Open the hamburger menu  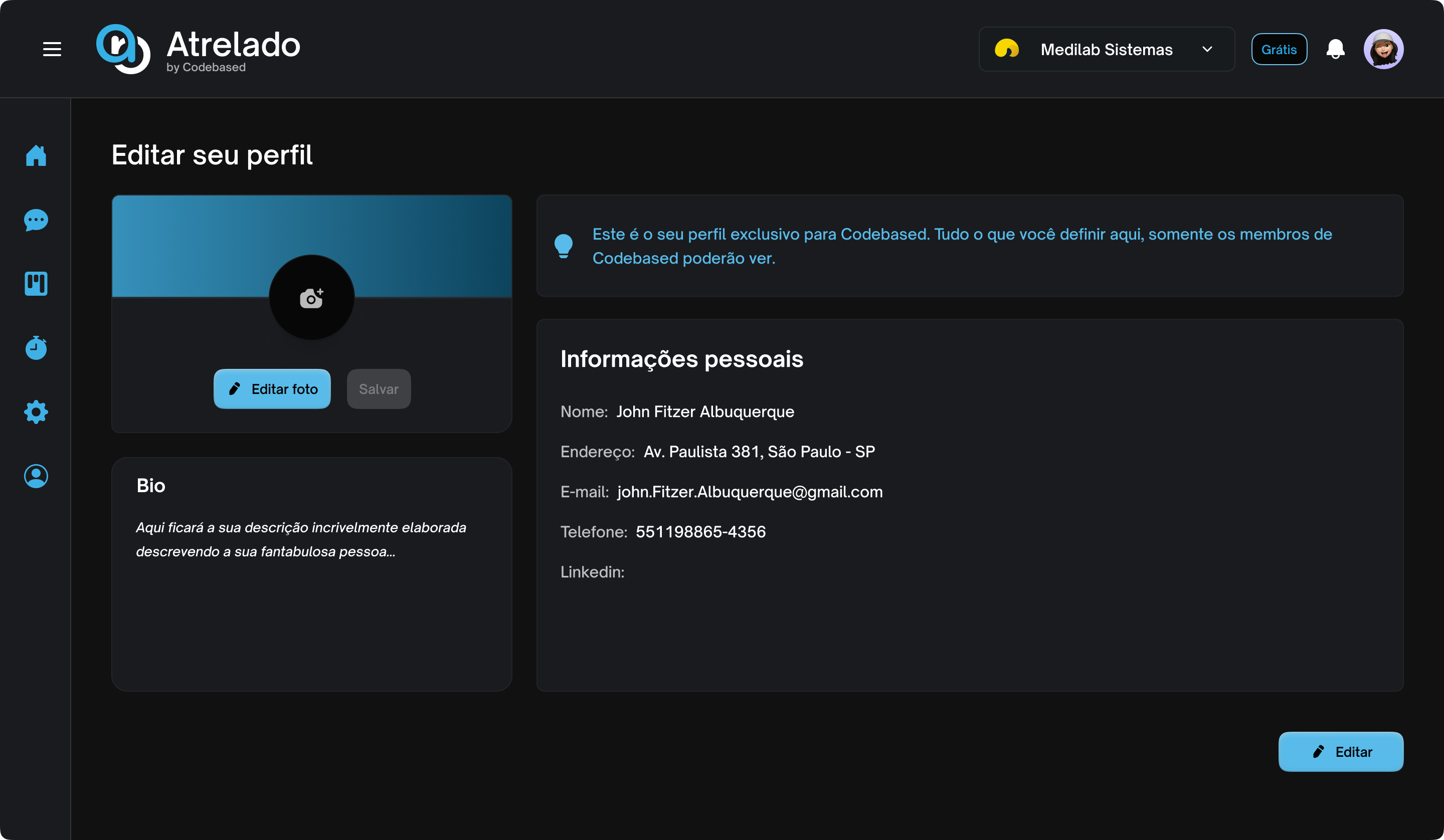[x=52, y=49]
